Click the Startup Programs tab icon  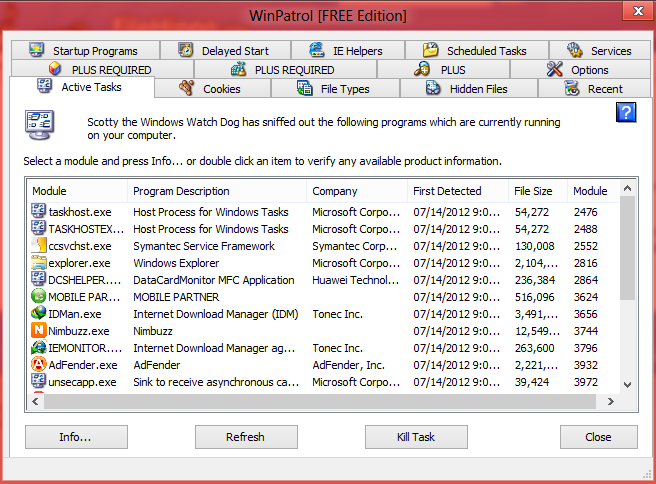(x=37, y=50)
